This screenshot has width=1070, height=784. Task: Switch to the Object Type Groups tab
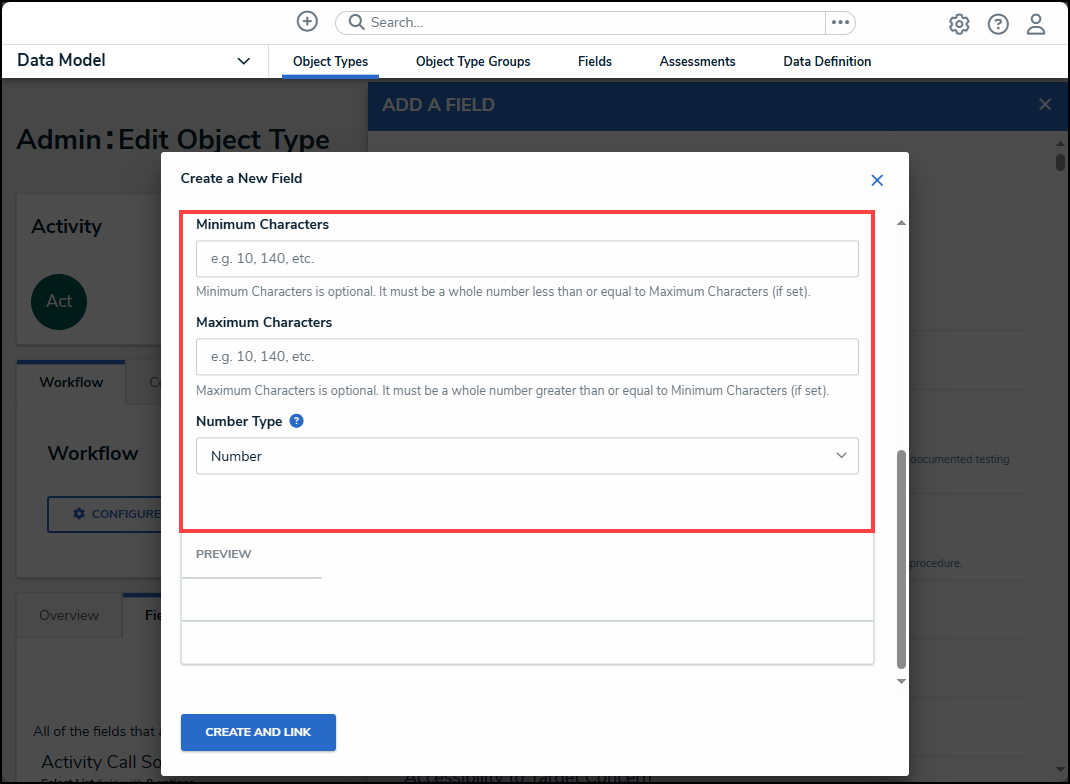473,61
